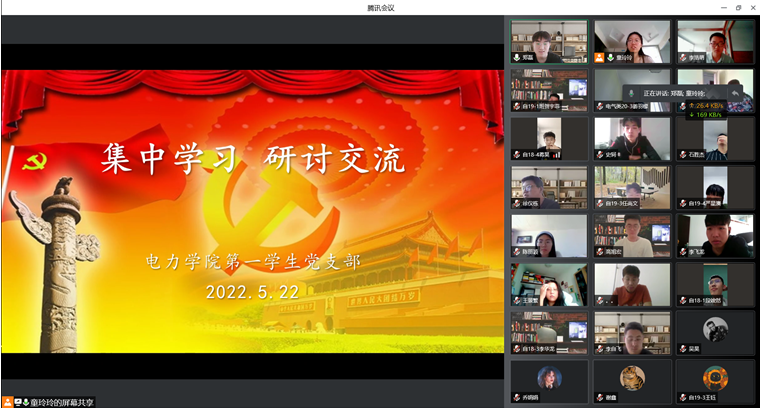Click the tabby cat avatar of 谢鑫
This screenshot has height=408, width=760.
pos(632,378)
